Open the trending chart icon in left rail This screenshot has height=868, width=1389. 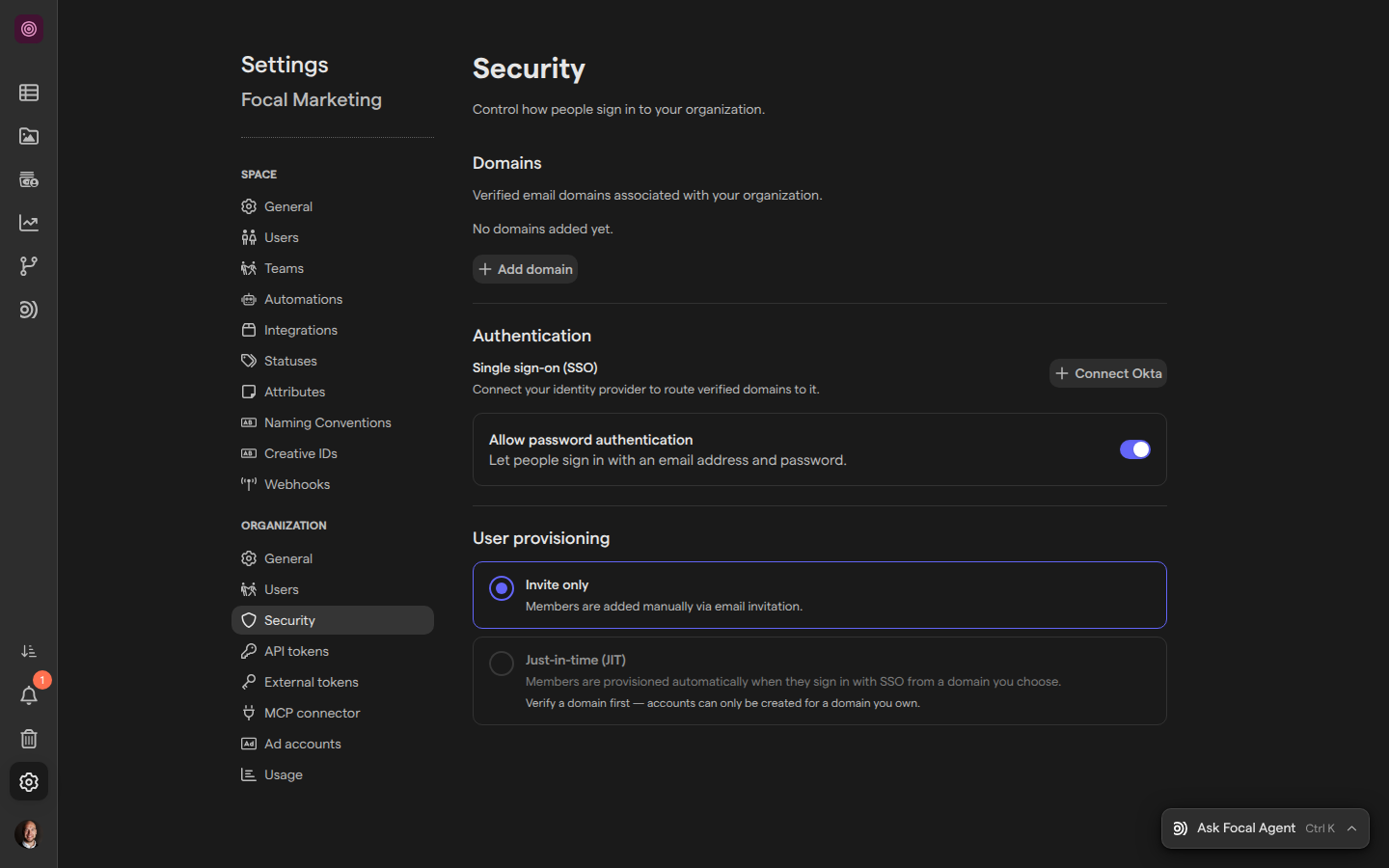click(x=29, y=223)
